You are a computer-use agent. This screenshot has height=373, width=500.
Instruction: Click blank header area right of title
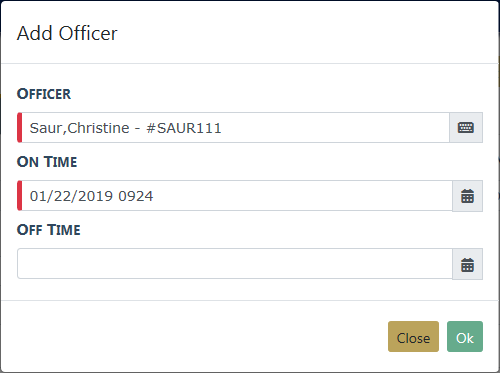(307, 33)
